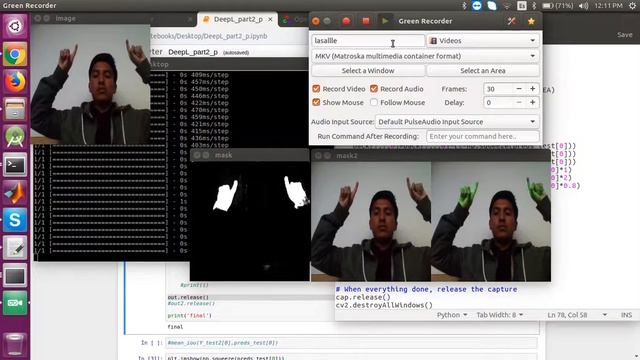The width and height of the screenshot is (640, 360).
Task: Click Save in the text editor header
Action: click(624, 35)
